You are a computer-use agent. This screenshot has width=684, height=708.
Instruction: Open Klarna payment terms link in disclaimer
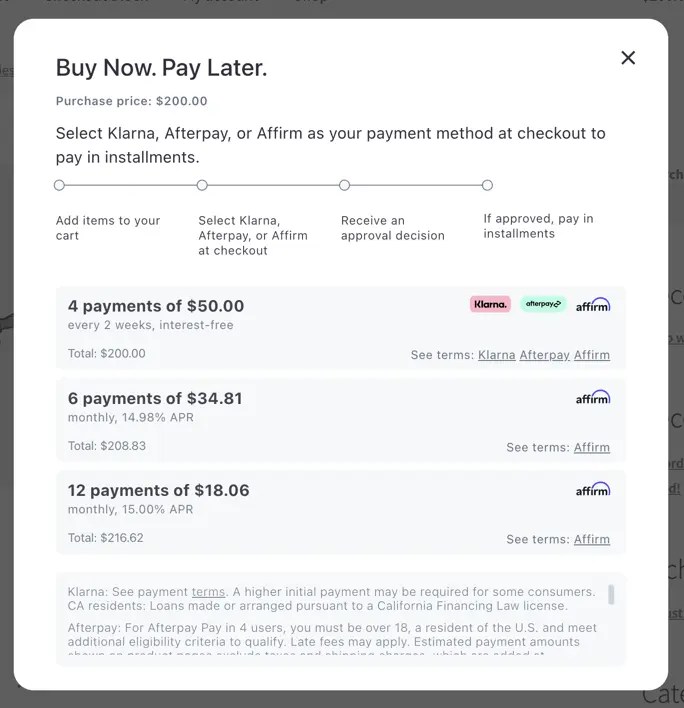point(208,592)
